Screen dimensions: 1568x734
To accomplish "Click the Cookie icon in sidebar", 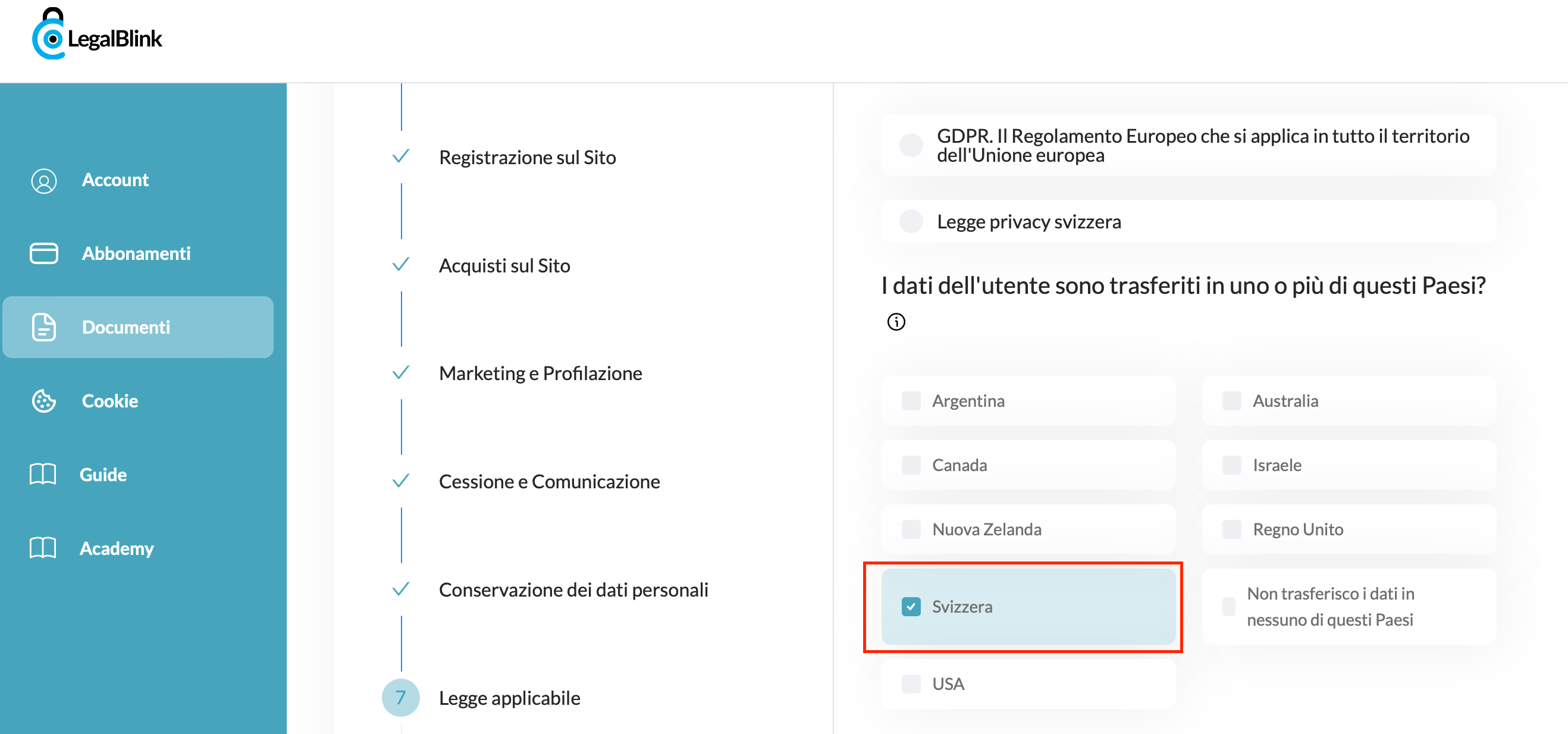I will pyautogui.click(x=44, y=401).
